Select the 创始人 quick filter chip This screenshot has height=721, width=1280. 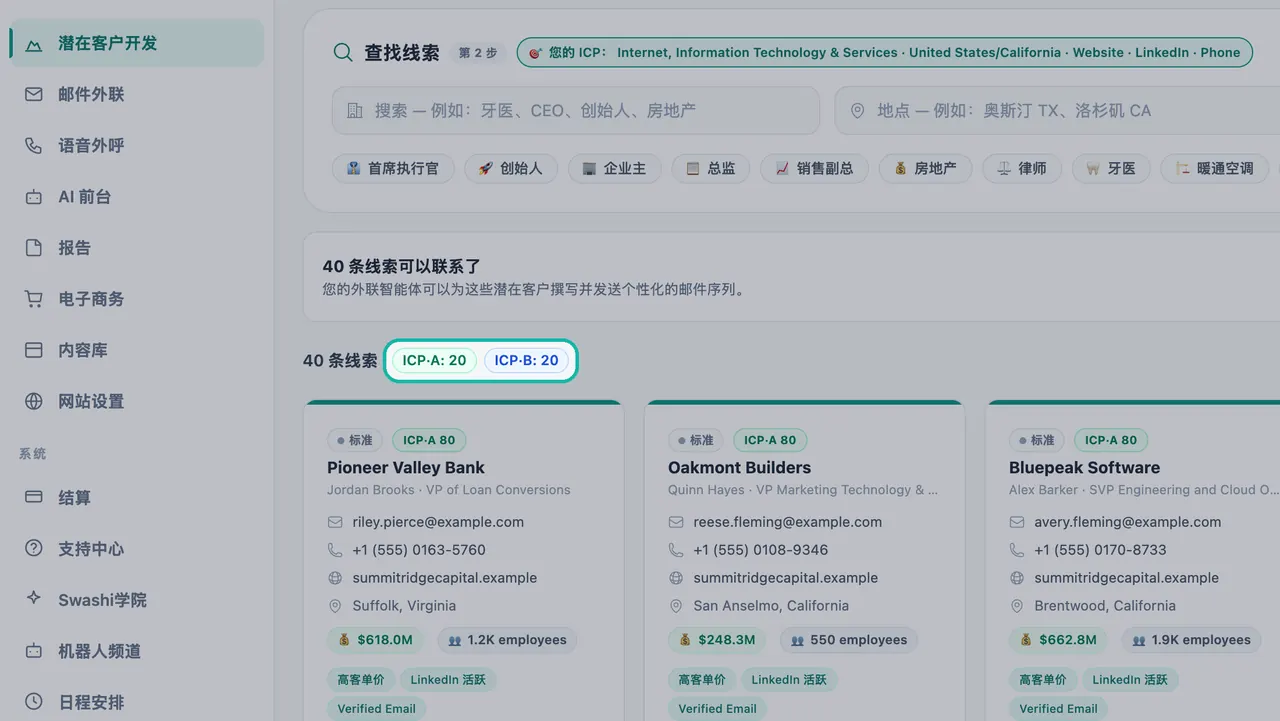510,168
